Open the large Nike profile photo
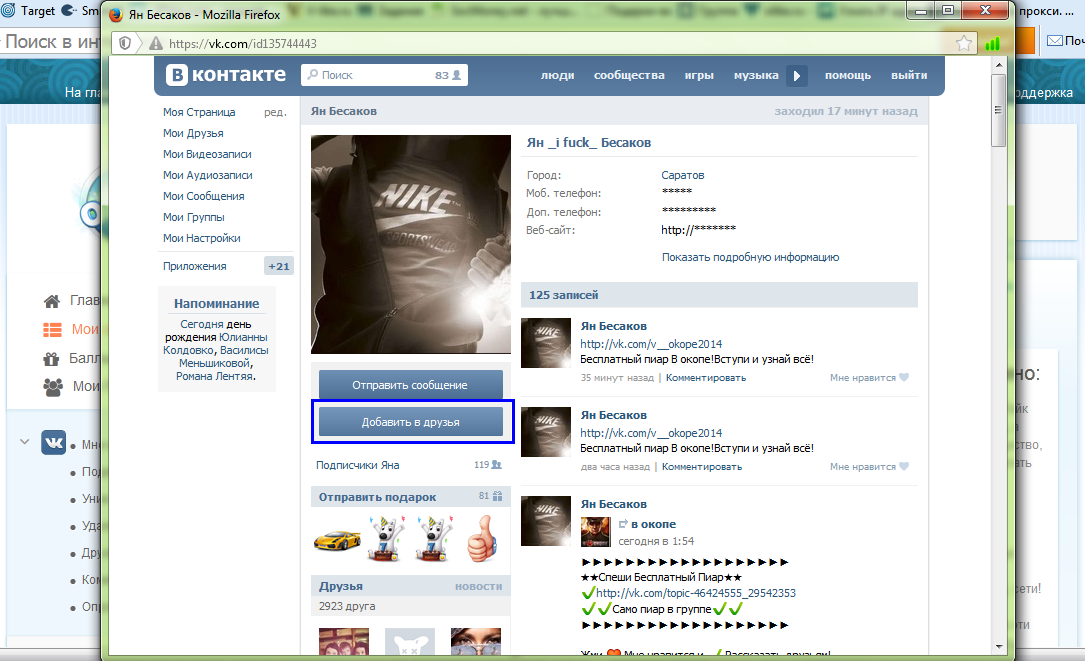Screen dimensions: 1085x661 coord(411,244)
